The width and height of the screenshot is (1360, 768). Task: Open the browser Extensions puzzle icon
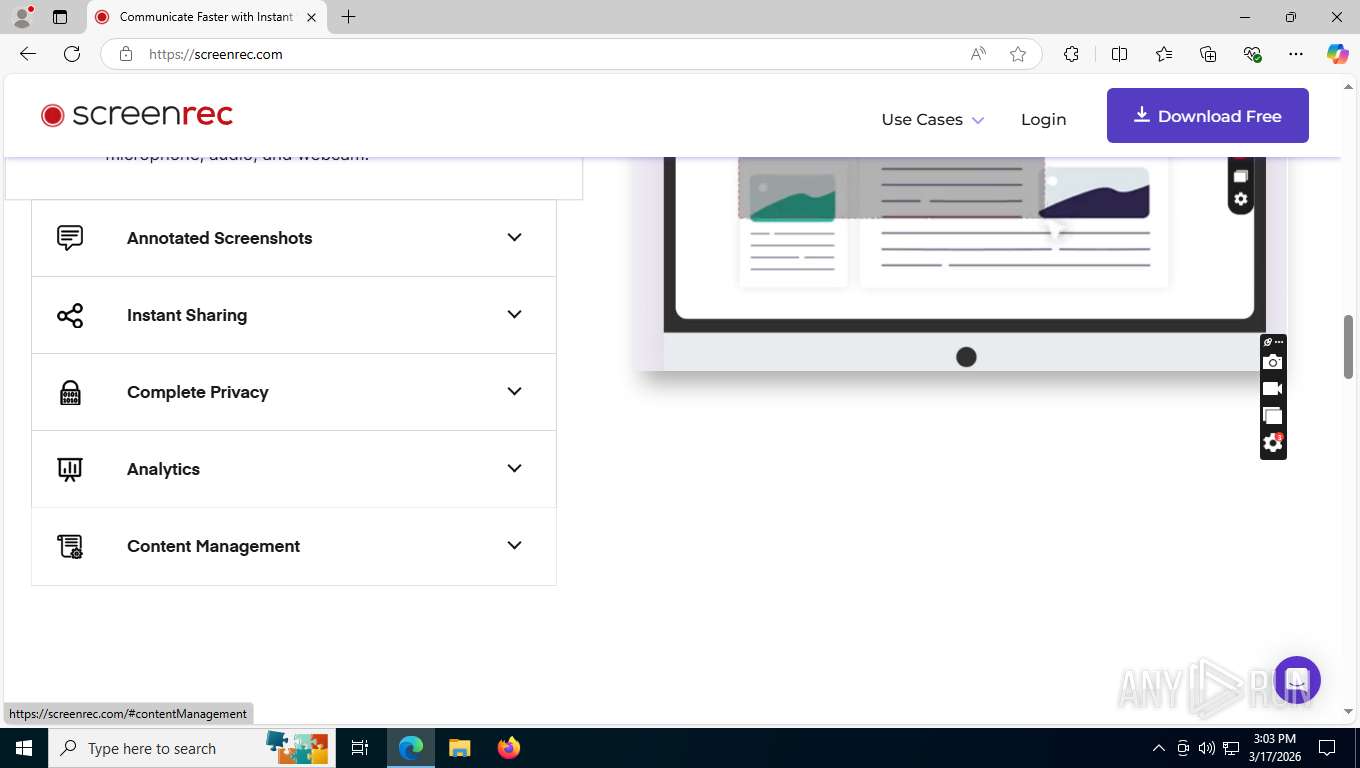tap(1071, 54)
